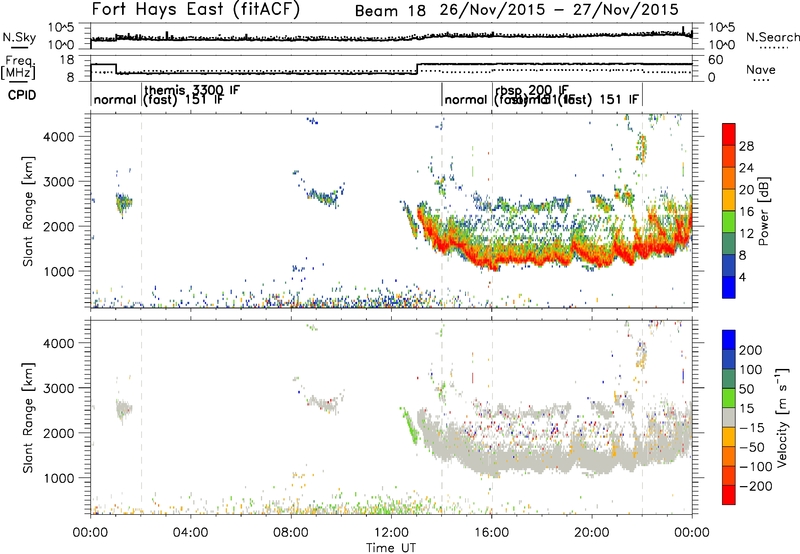Click the blue segment of power color bar
Viewport: 800px width, 554px height.
pos(729,287)
